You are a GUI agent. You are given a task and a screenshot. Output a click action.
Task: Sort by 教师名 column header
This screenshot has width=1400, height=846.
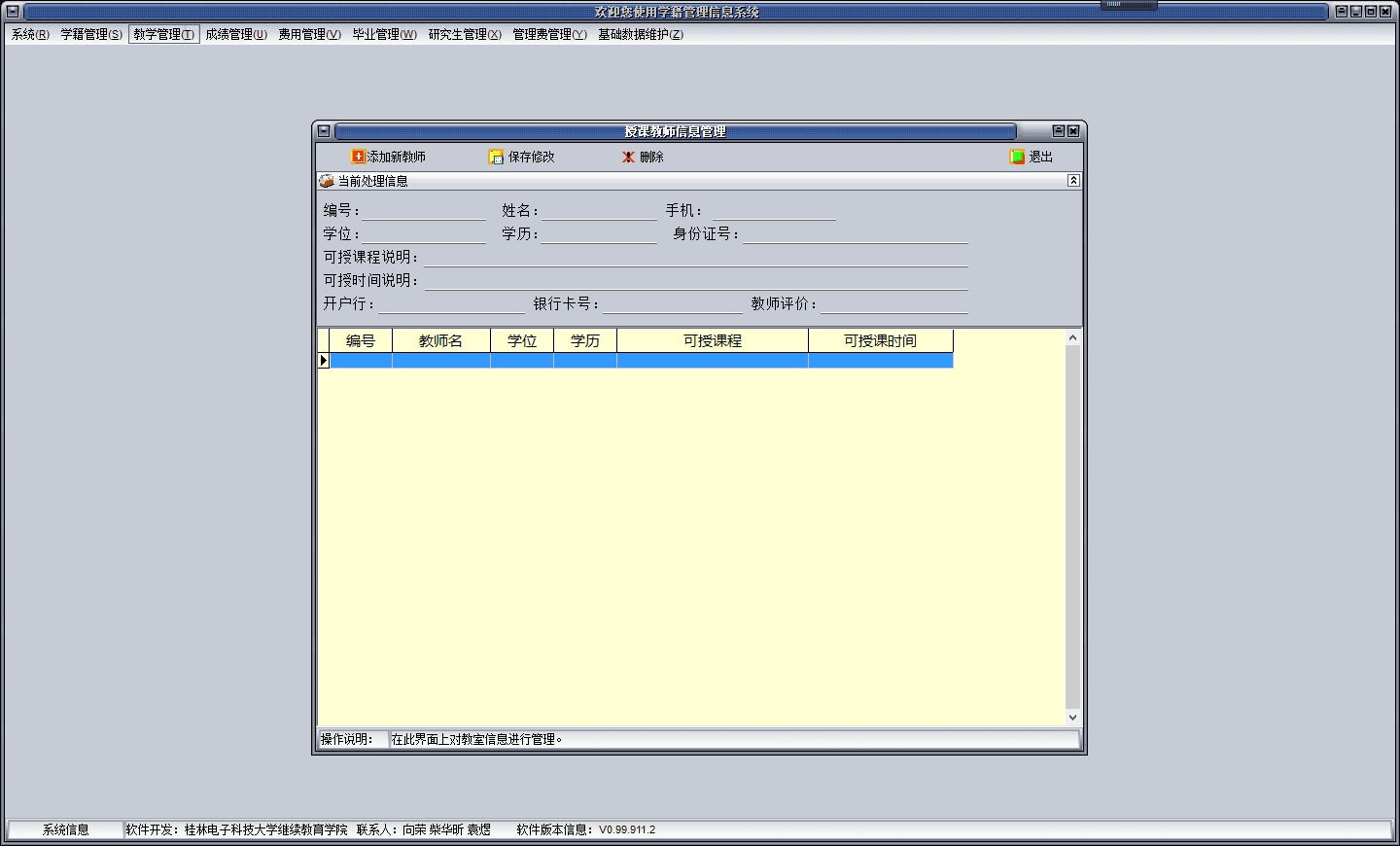[x=440, y=340]
